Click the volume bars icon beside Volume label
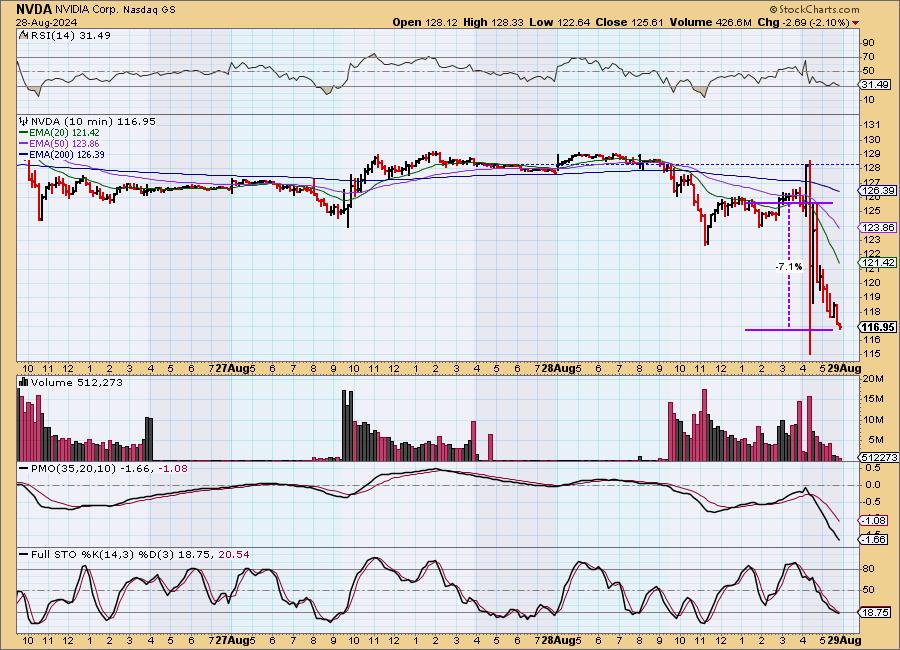The height and width of the screenshot is (650, 900). [x=24, y=382]
